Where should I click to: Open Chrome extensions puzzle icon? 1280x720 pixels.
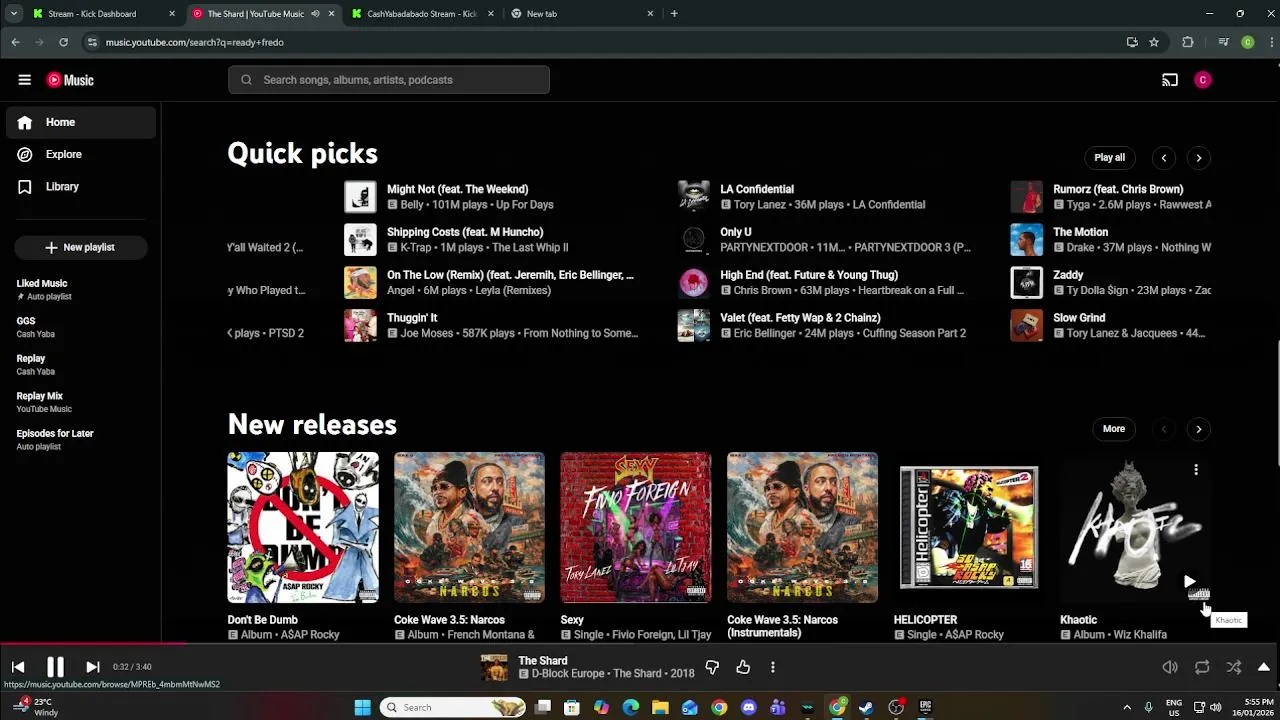pyautogui.click(x=1188, y=42)
